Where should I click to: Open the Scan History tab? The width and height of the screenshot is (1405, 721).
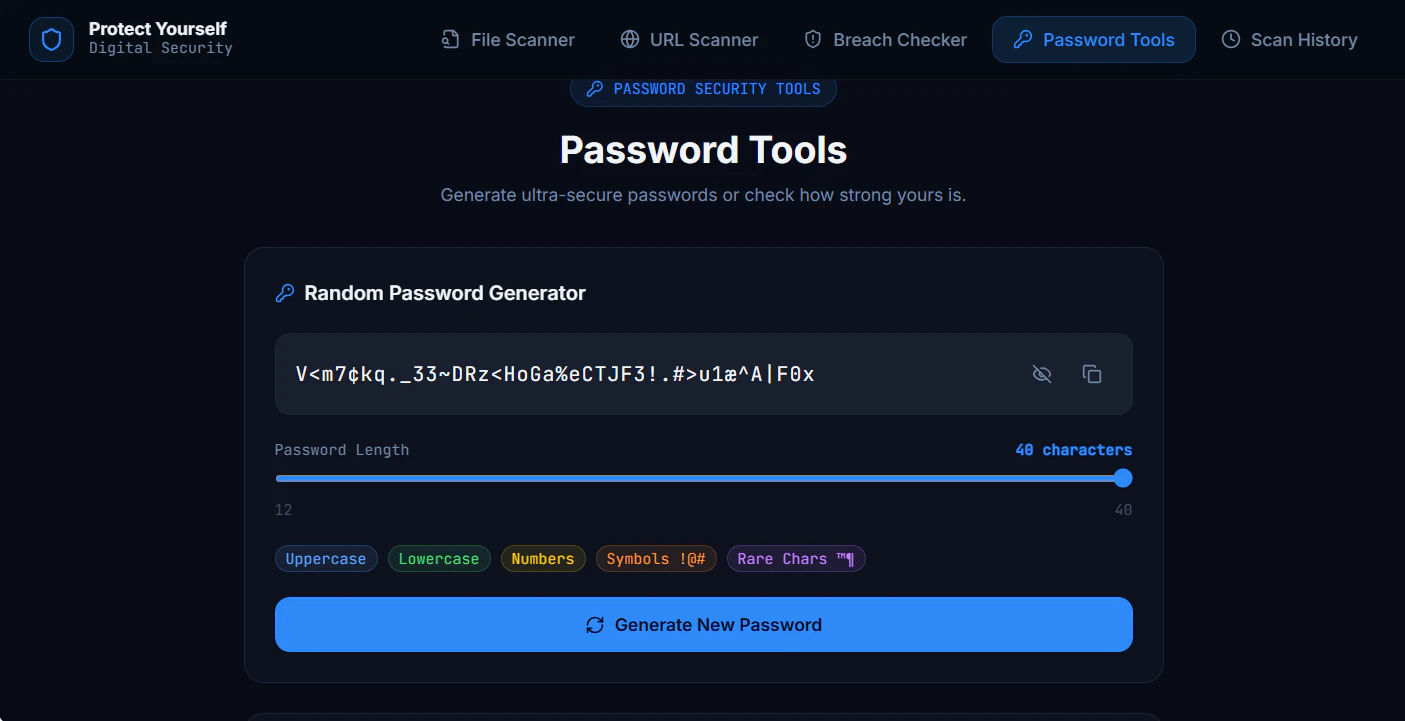tap(1289, 40)
